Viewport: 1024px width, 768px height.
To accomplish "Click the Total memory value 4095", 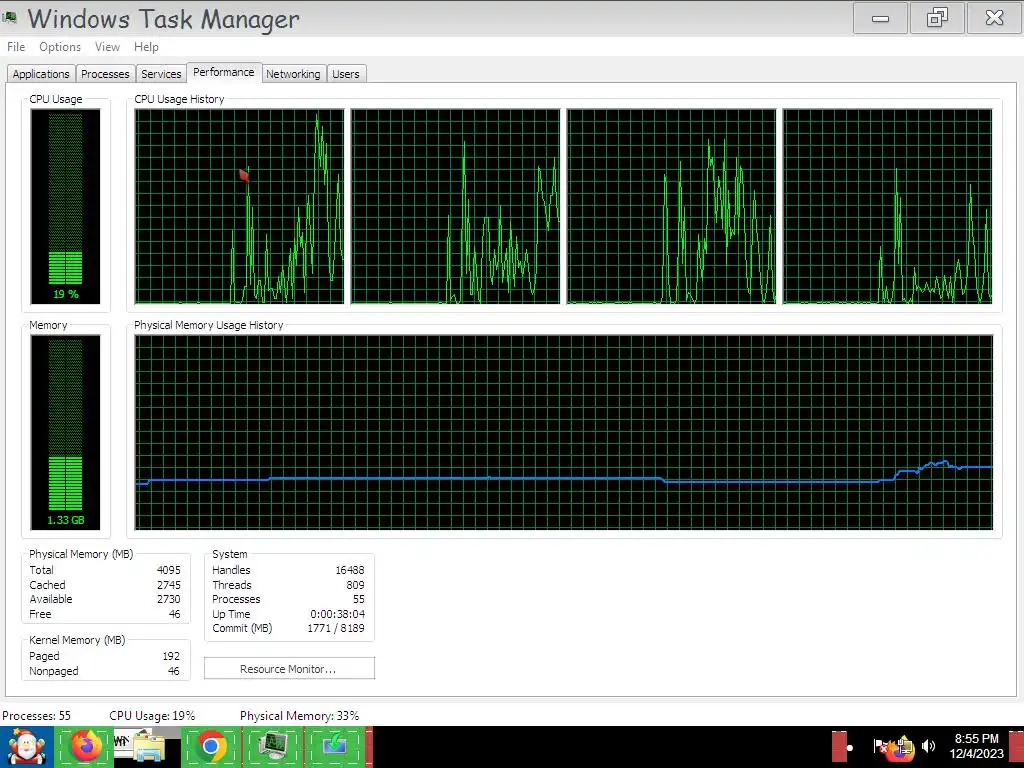I will coord(168,570).
